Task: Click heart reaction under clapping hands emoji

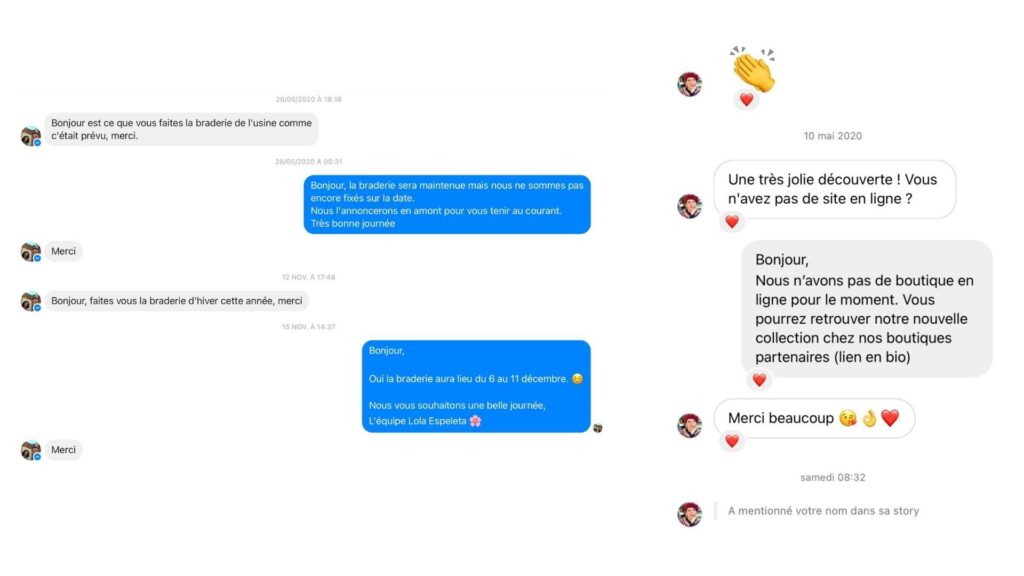Action: [x=746, y=100]
